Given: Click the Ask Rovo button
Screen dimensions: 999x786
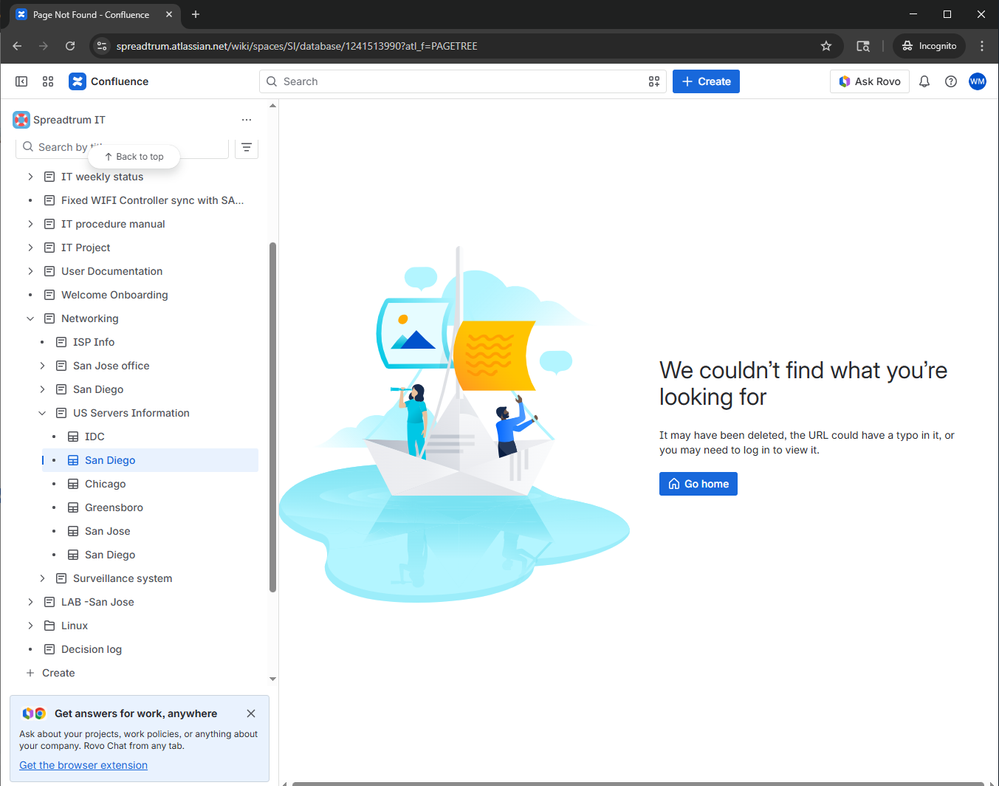Looking at the screenshot, I should click(x=870, y=82).
